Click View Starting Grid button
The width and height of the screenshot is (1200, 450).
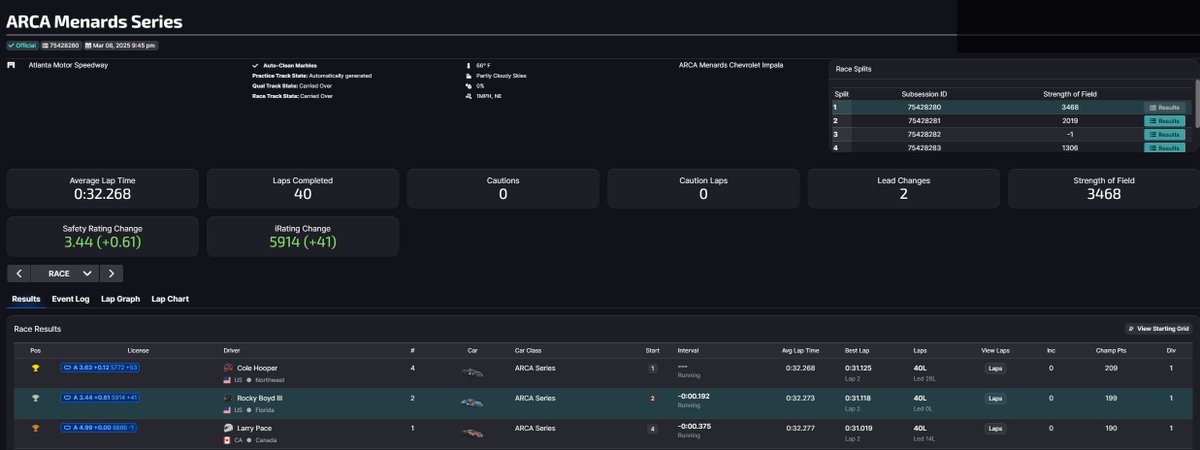tap(1158, 328)
